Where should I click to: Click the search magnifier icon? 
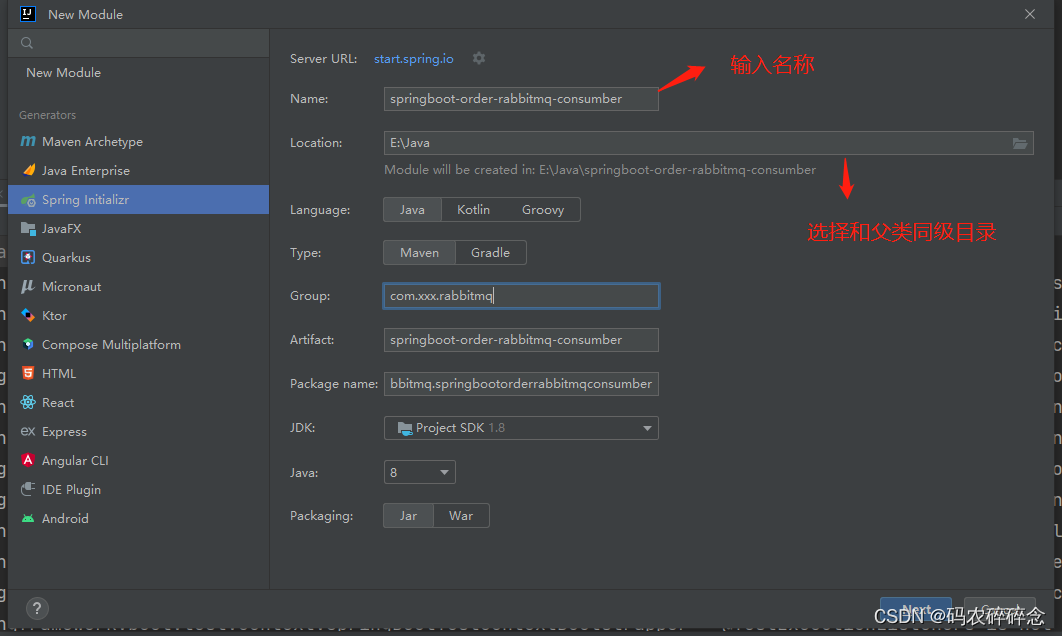pyautogui.click(x=26, y=43)
